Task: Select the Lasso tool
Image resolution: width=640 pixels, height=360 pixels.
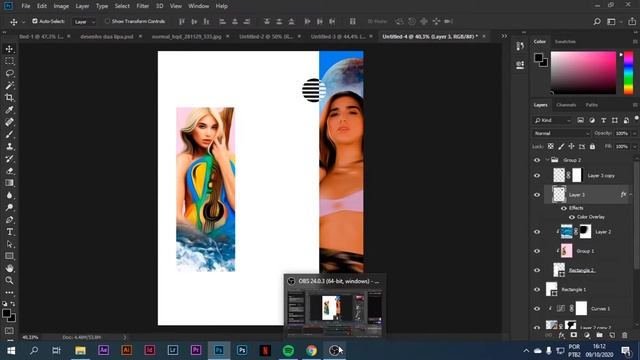Action: point(9,73)
